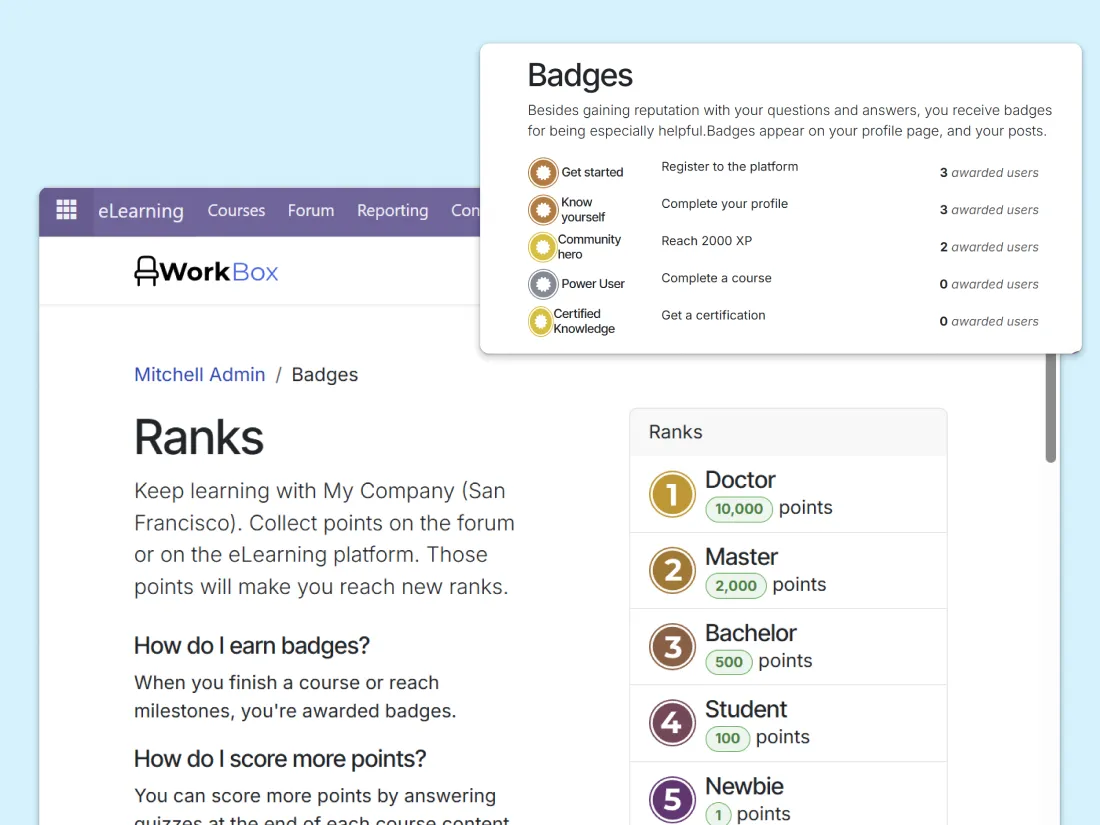This screenshot has height=825, width=1100.
Task: Click the Ranks panel header
Action: pos(788,432)
